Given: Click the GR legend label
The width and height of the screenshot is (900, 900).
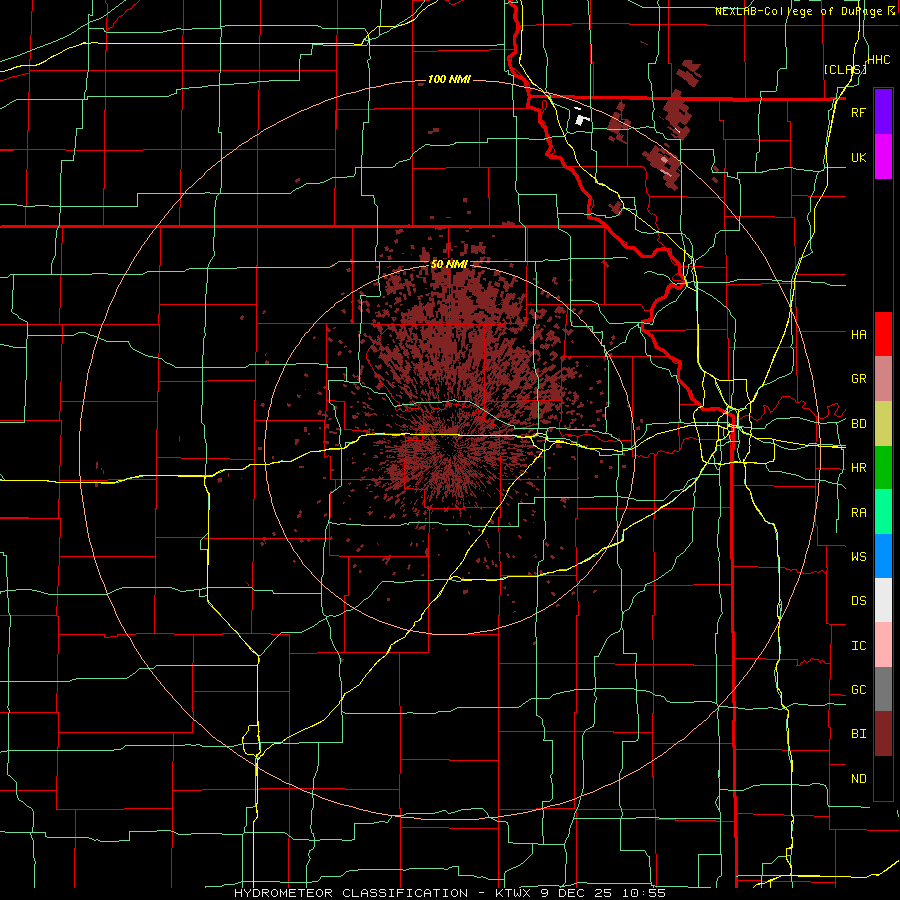Looking at the screenshot, I should pyautogui.click(x=858, y=379).
